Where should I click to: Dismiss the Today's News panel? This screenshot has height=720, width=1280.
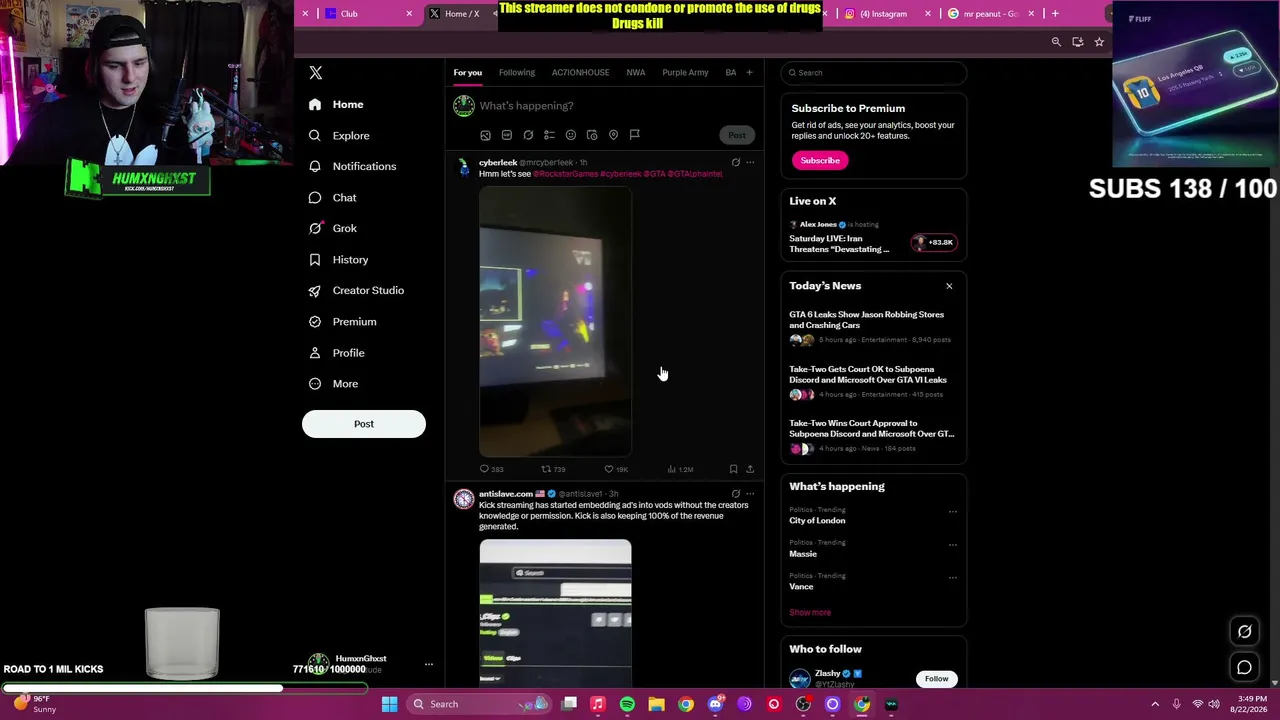coord(949,286)
